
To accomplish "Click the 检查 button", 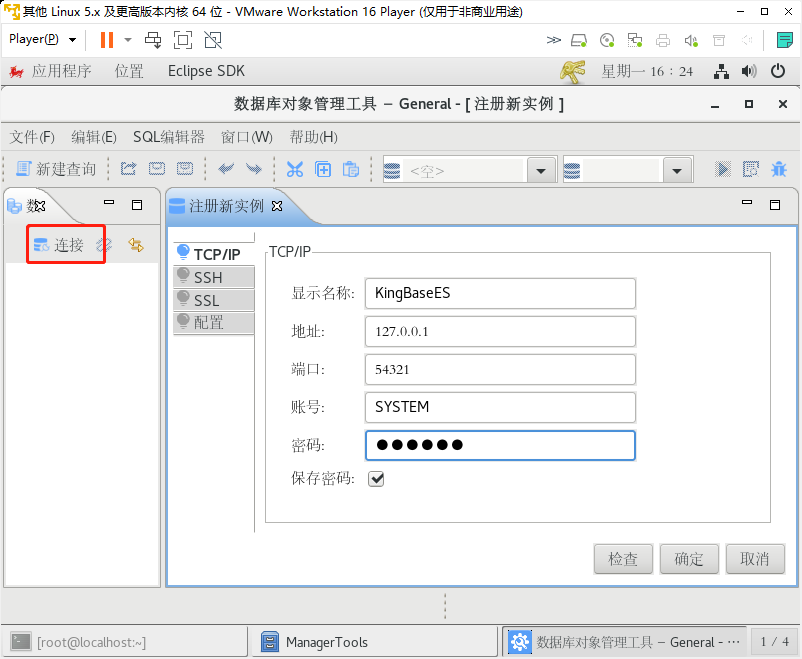I will pyautogui.click(x=623, y=559).
